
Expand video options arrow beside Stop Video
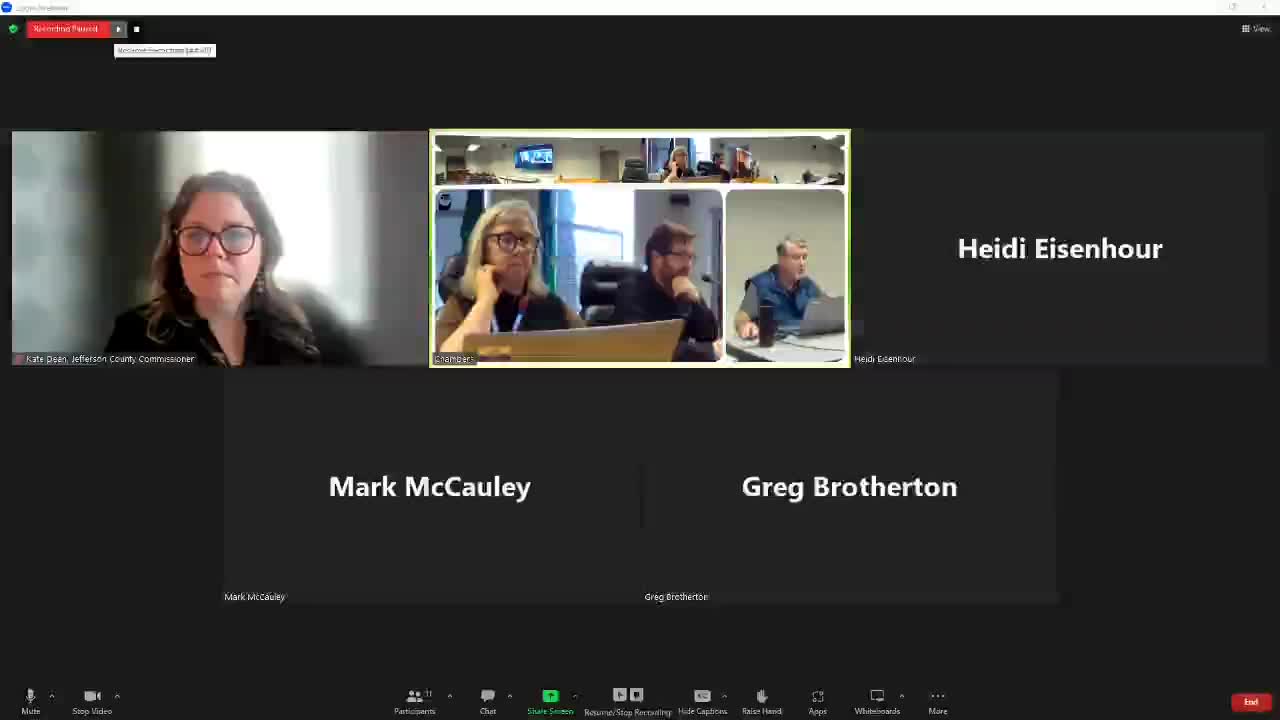click(x=117, y=696)
